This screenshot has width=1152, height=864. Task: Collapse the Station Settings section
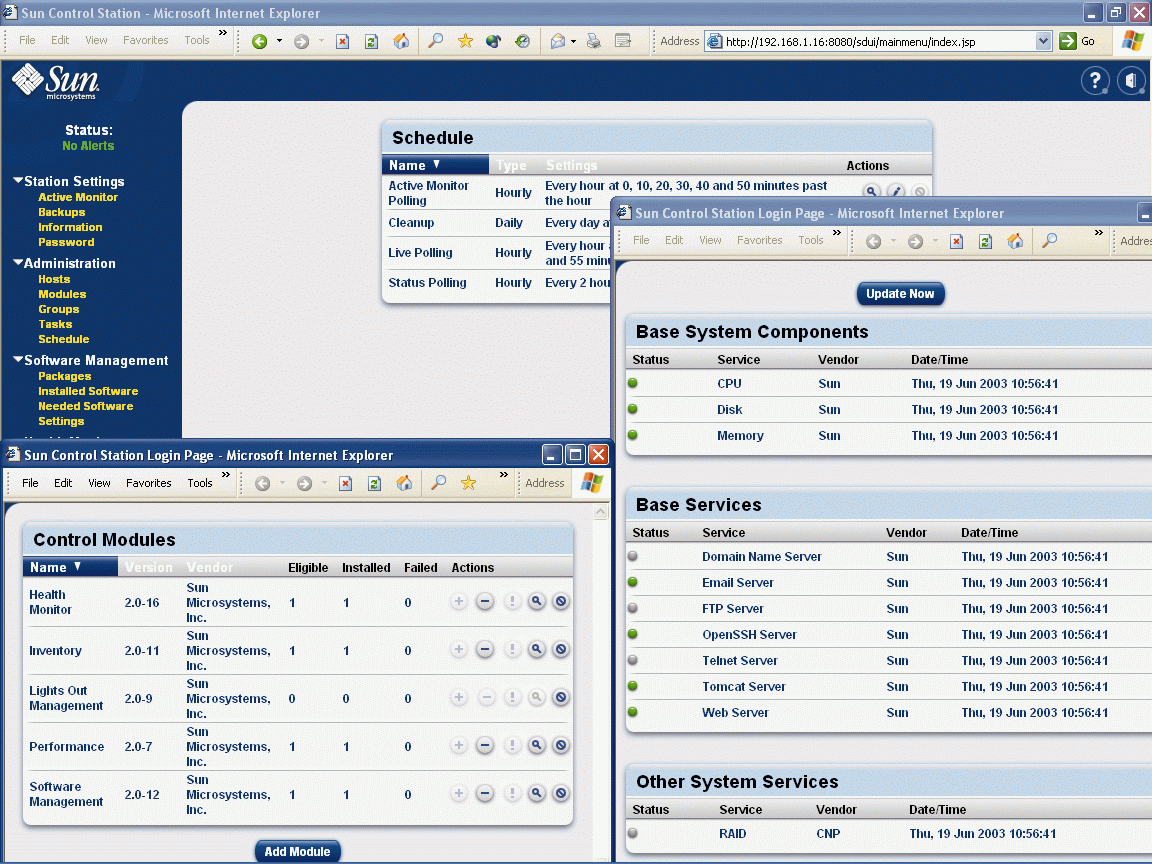[18, 180]
